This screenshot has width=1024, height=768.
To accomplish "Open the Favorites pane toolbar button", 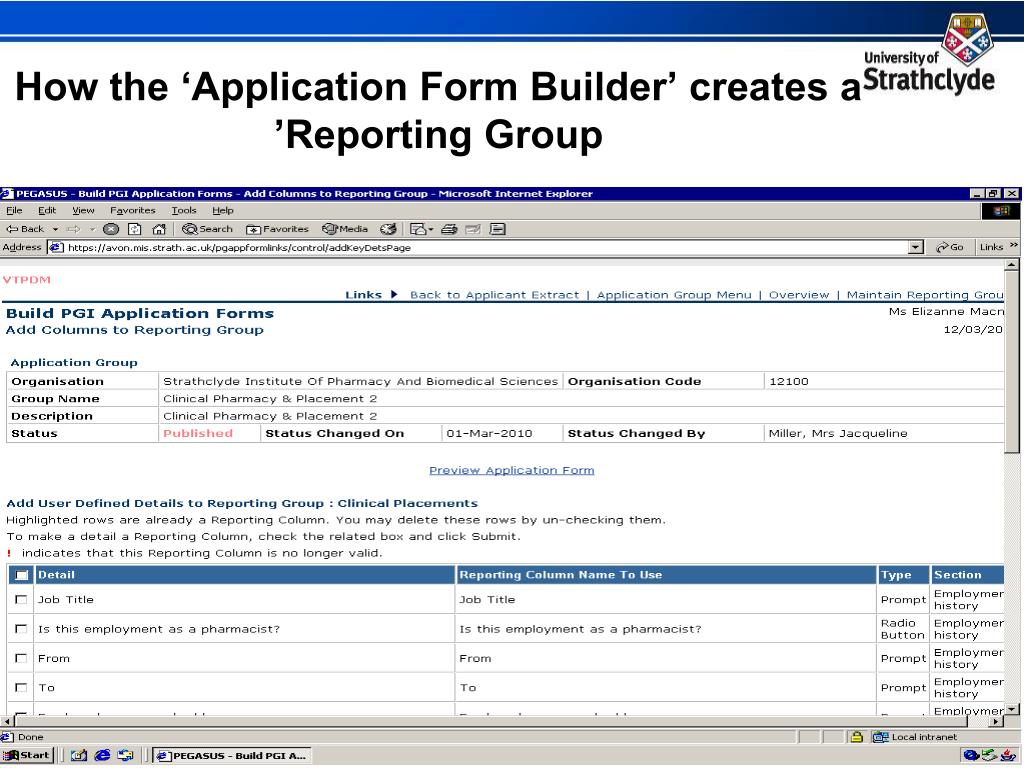I will (277, 229).
